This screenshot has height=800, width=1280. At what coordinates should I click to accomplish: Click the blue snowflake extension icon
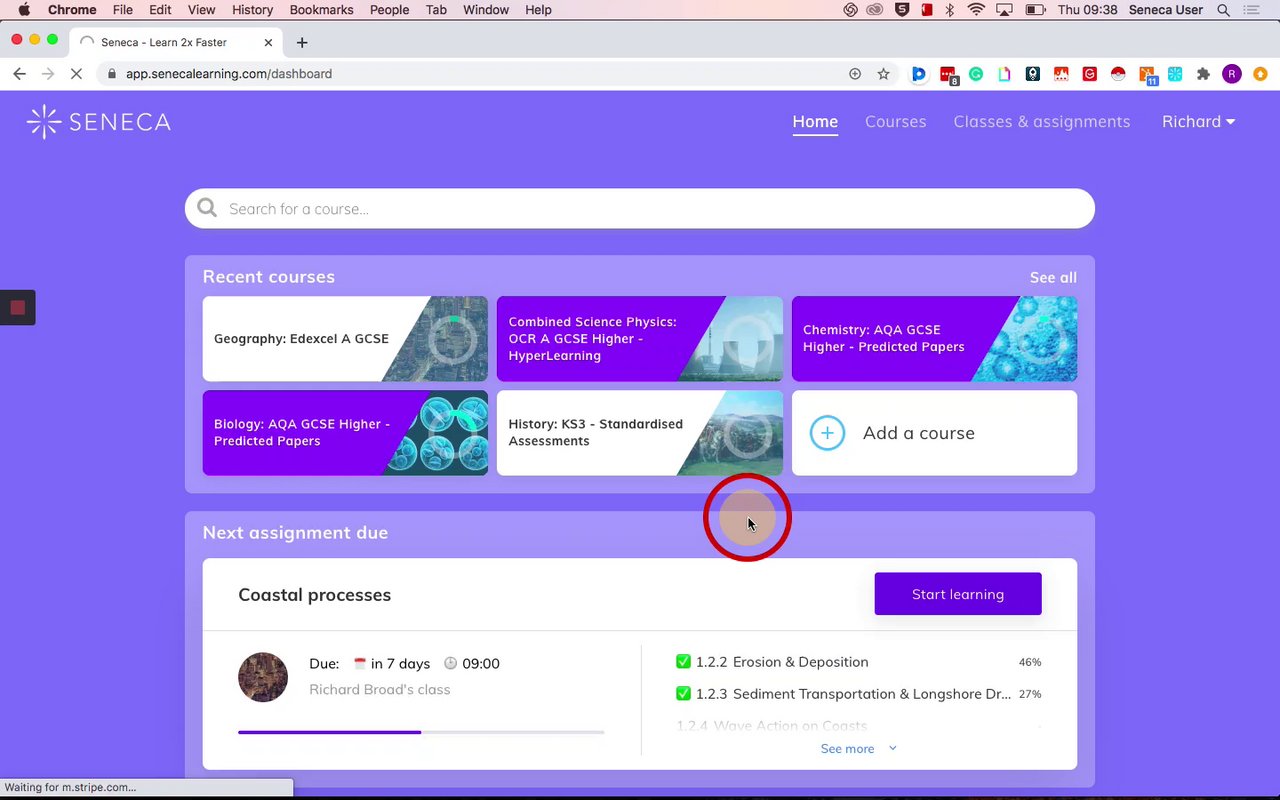point(1175,74)
